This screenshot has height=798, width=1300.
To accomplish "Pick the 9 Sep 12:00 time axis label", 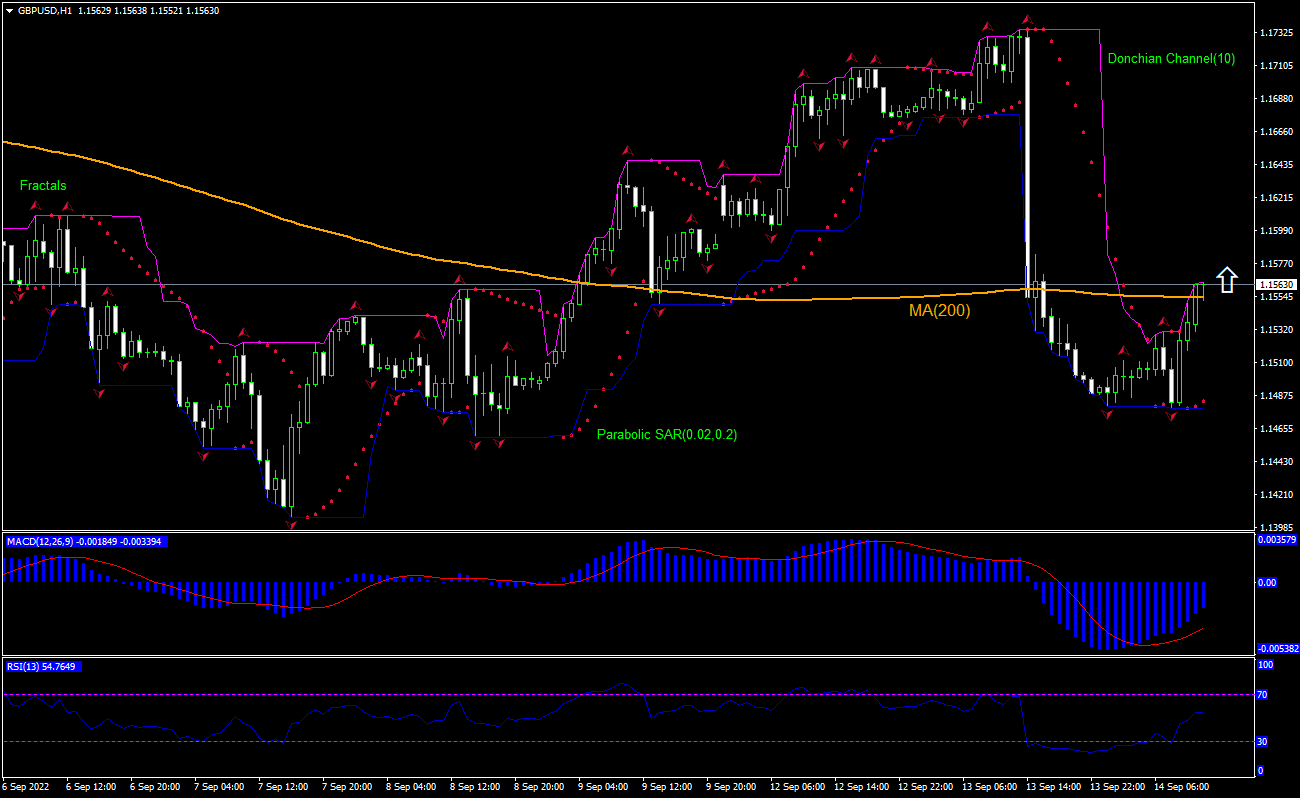I will tap(669, 787).
